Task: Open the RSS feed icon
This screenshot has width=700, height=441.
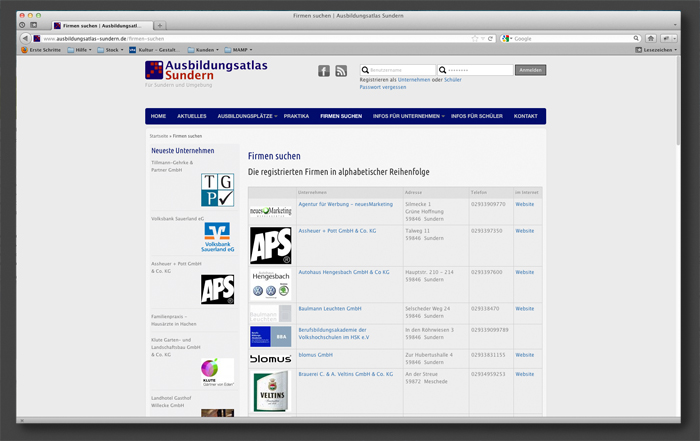Action: pyautogui.click(x=341, y=71)
